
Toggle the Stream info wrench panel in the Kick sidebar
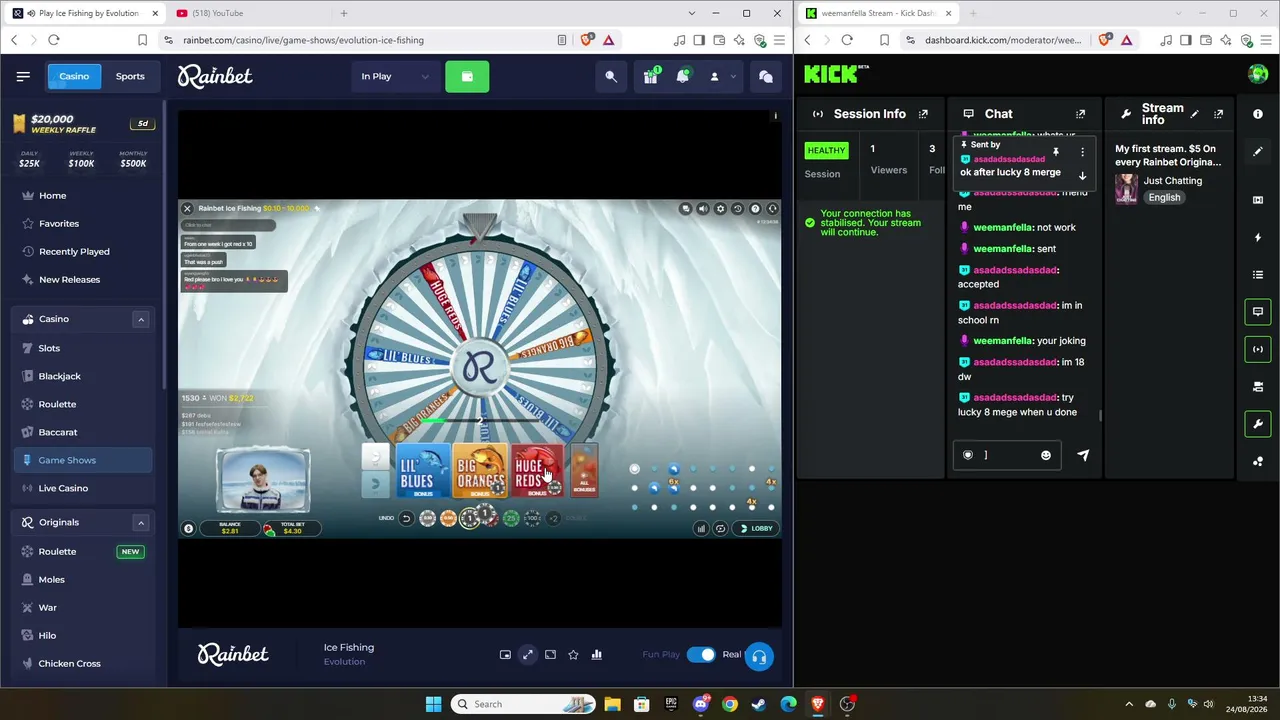click(1258, 424)
